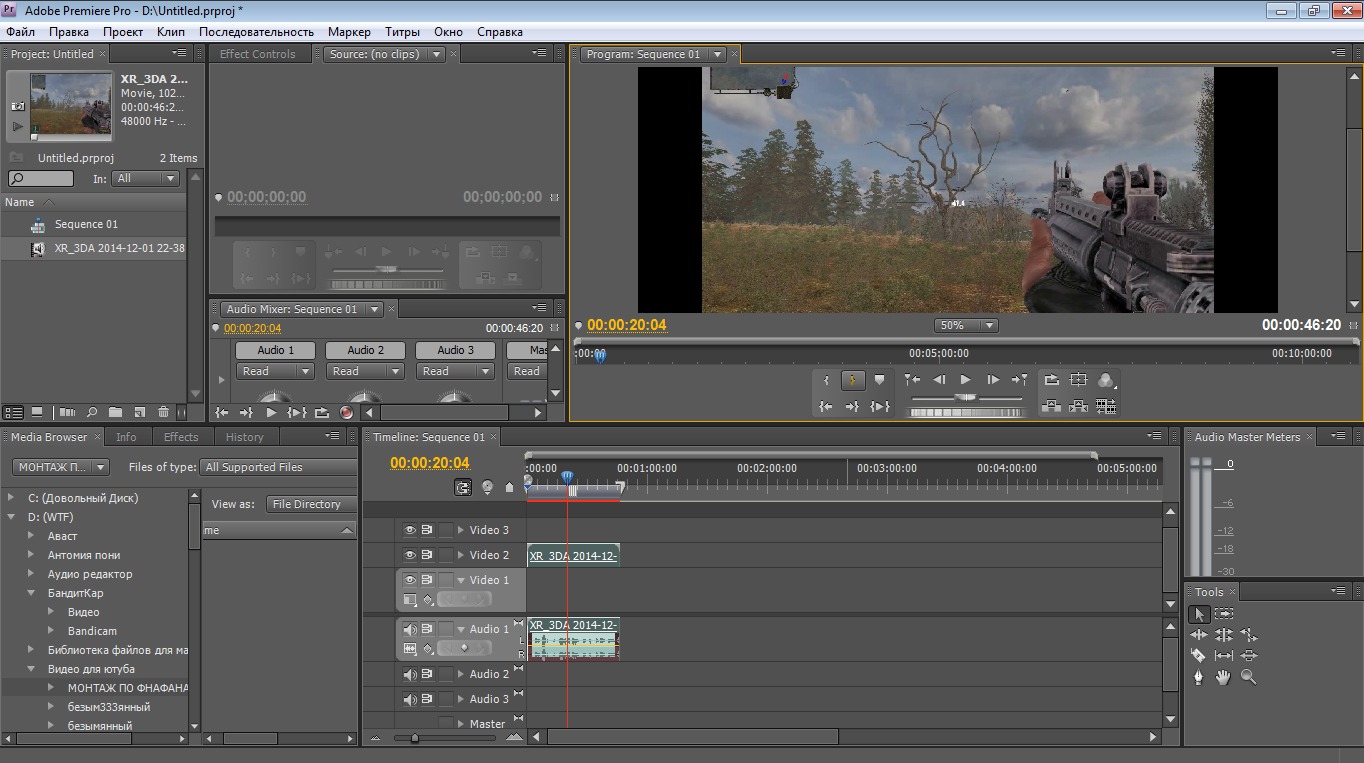Select the Rate Stretch tool
The width and height of the screenshot is (1364, 763).
[x=1248, y=635]
